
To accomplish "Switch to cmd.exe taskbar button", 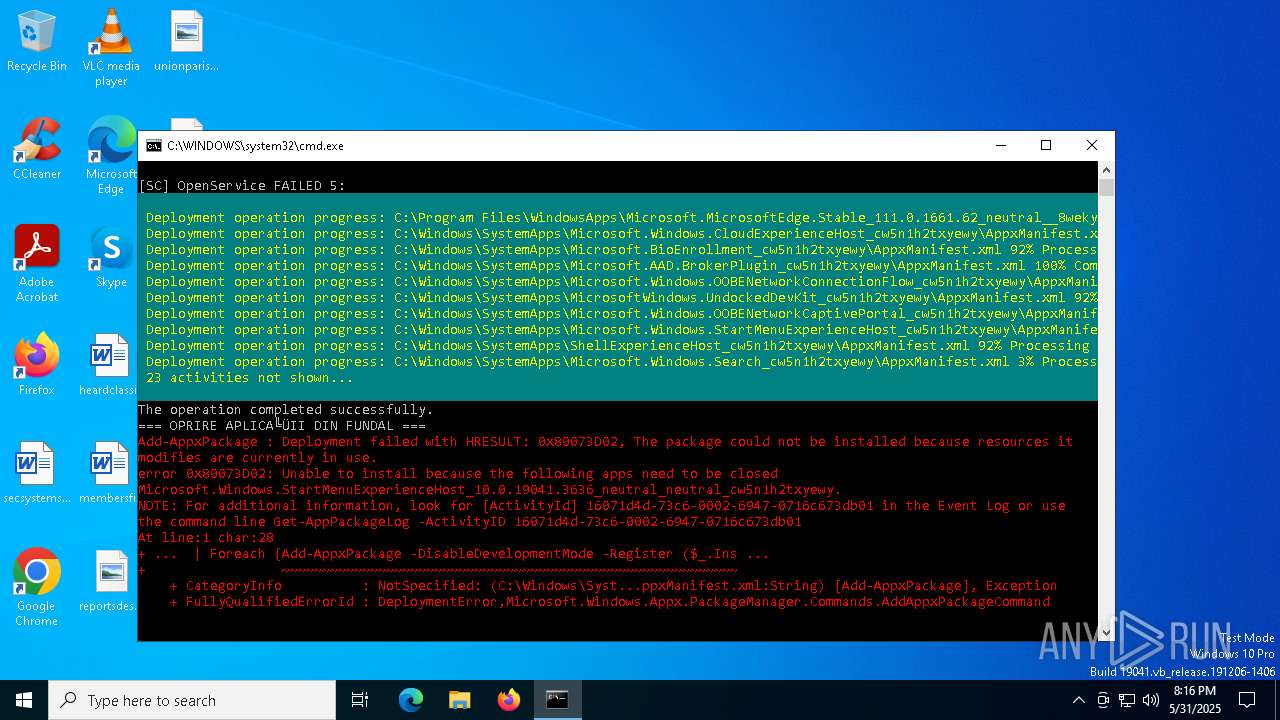I will (x=557, y=700).
